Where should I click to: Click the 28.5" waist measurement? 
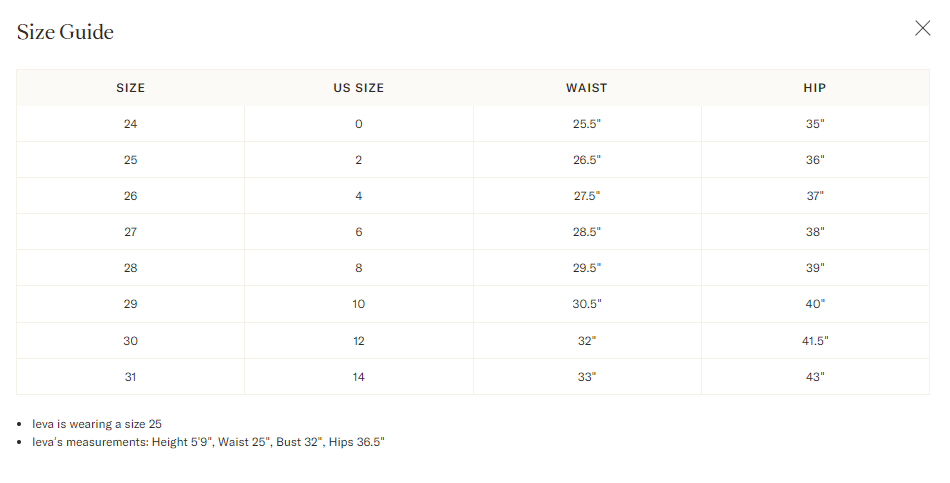point(586,232)
